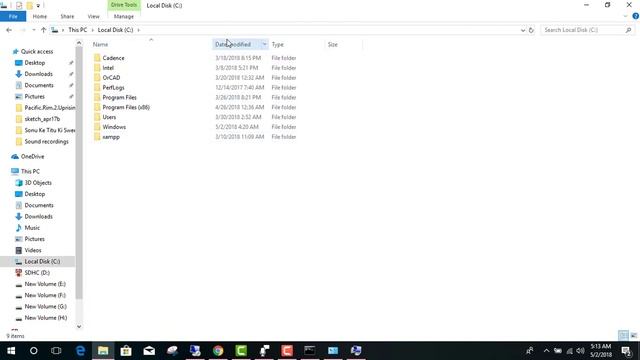Select the Drive Tools contextual tab
Image resolution: width=640 pixels, height=360 pixels.
coord(124,5)
